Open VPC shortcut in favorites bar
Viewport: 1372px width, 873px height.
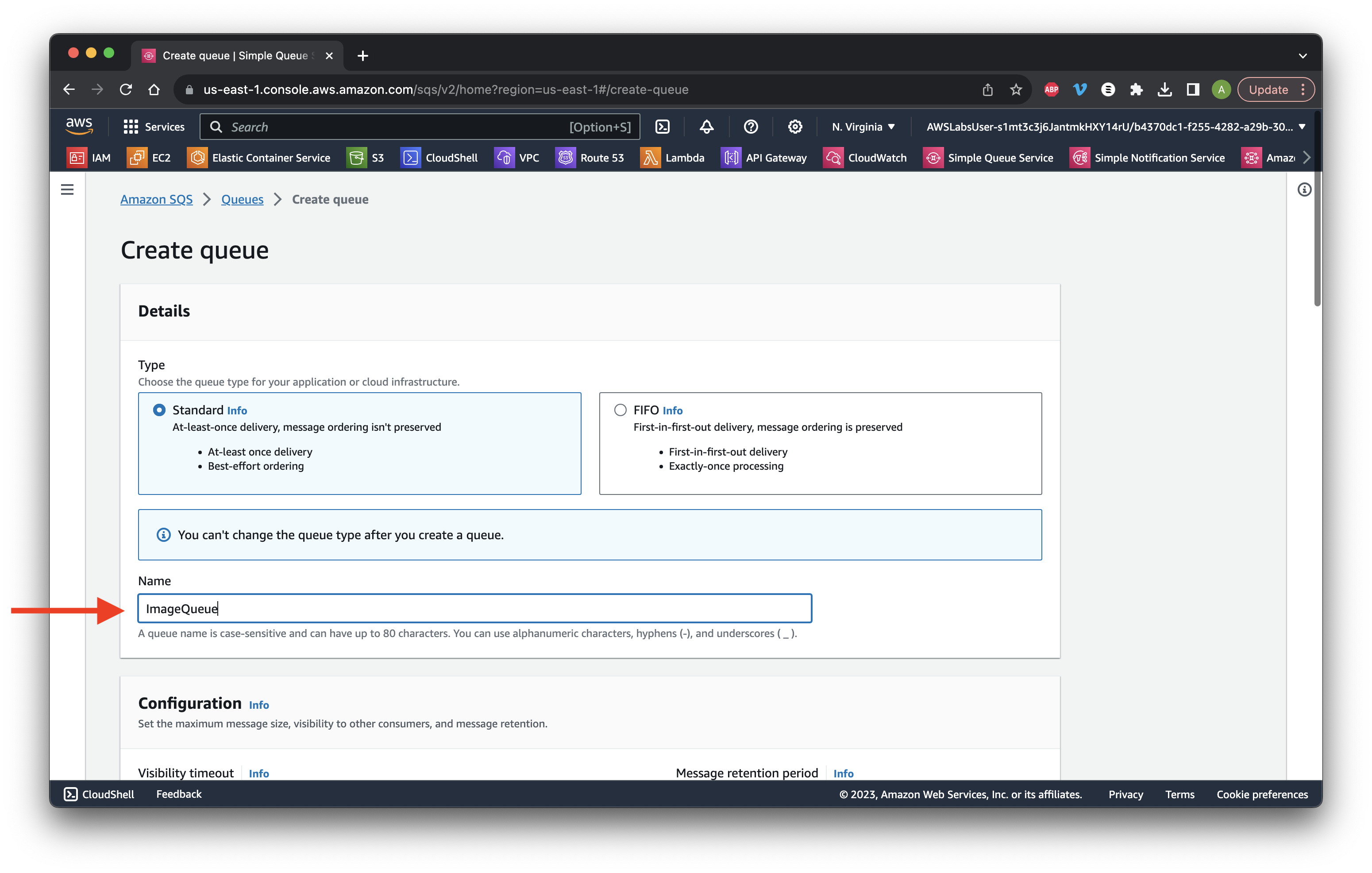tap(516, 158)
